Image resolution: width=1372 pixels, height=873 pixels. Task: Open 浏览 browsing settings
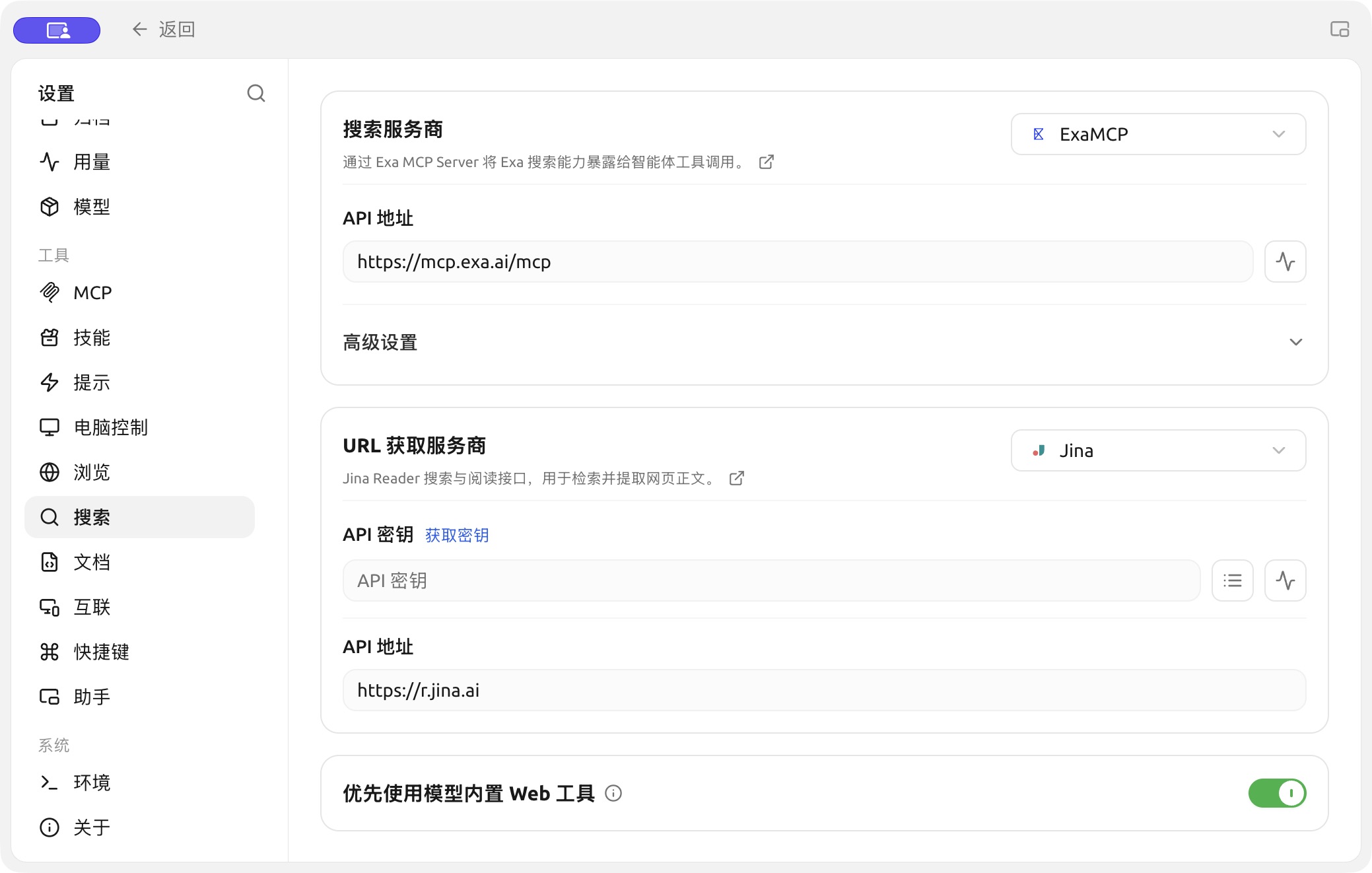139,472
